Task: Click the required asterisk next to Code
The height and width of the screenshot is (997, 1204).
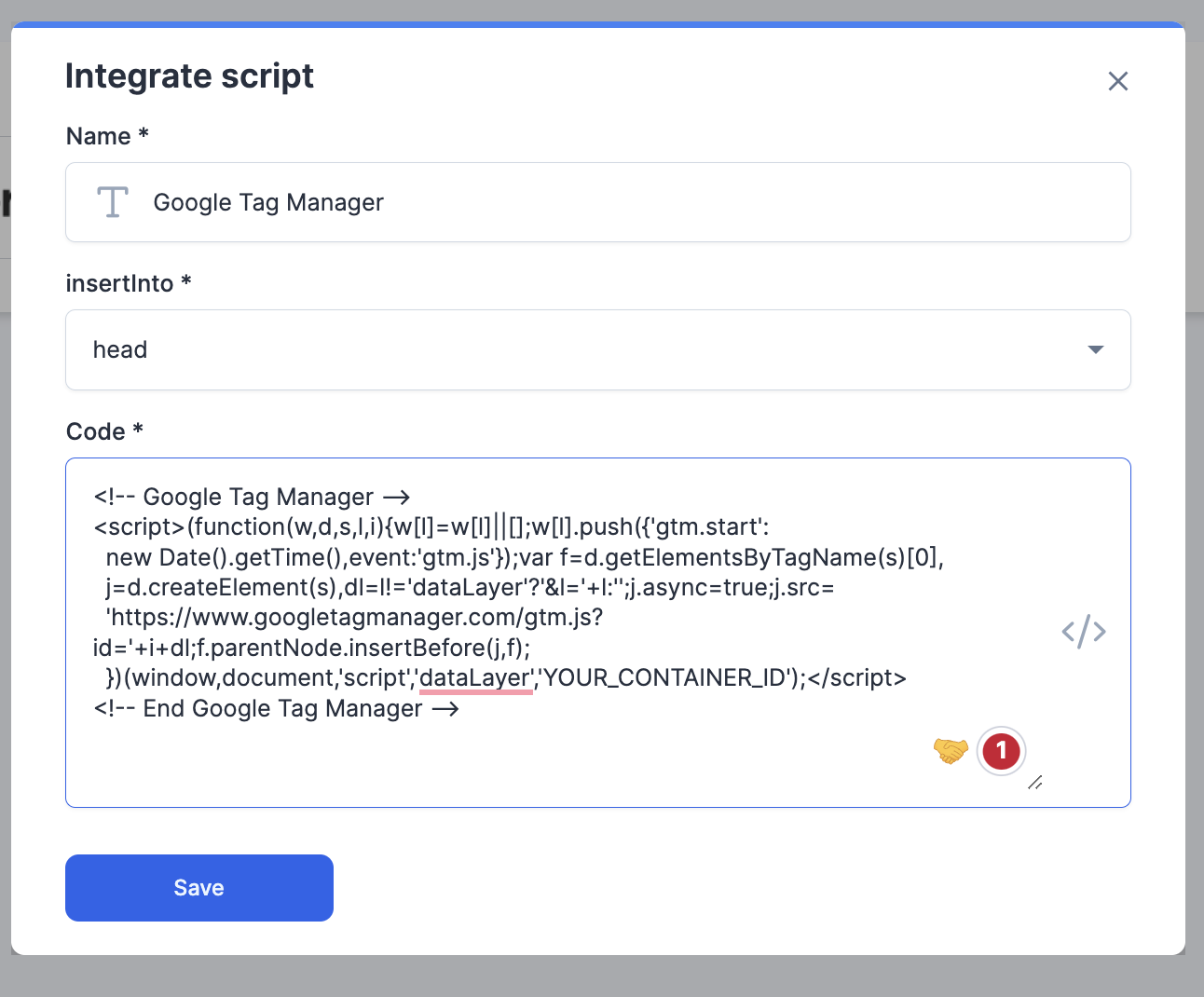Action: point(137,430)
